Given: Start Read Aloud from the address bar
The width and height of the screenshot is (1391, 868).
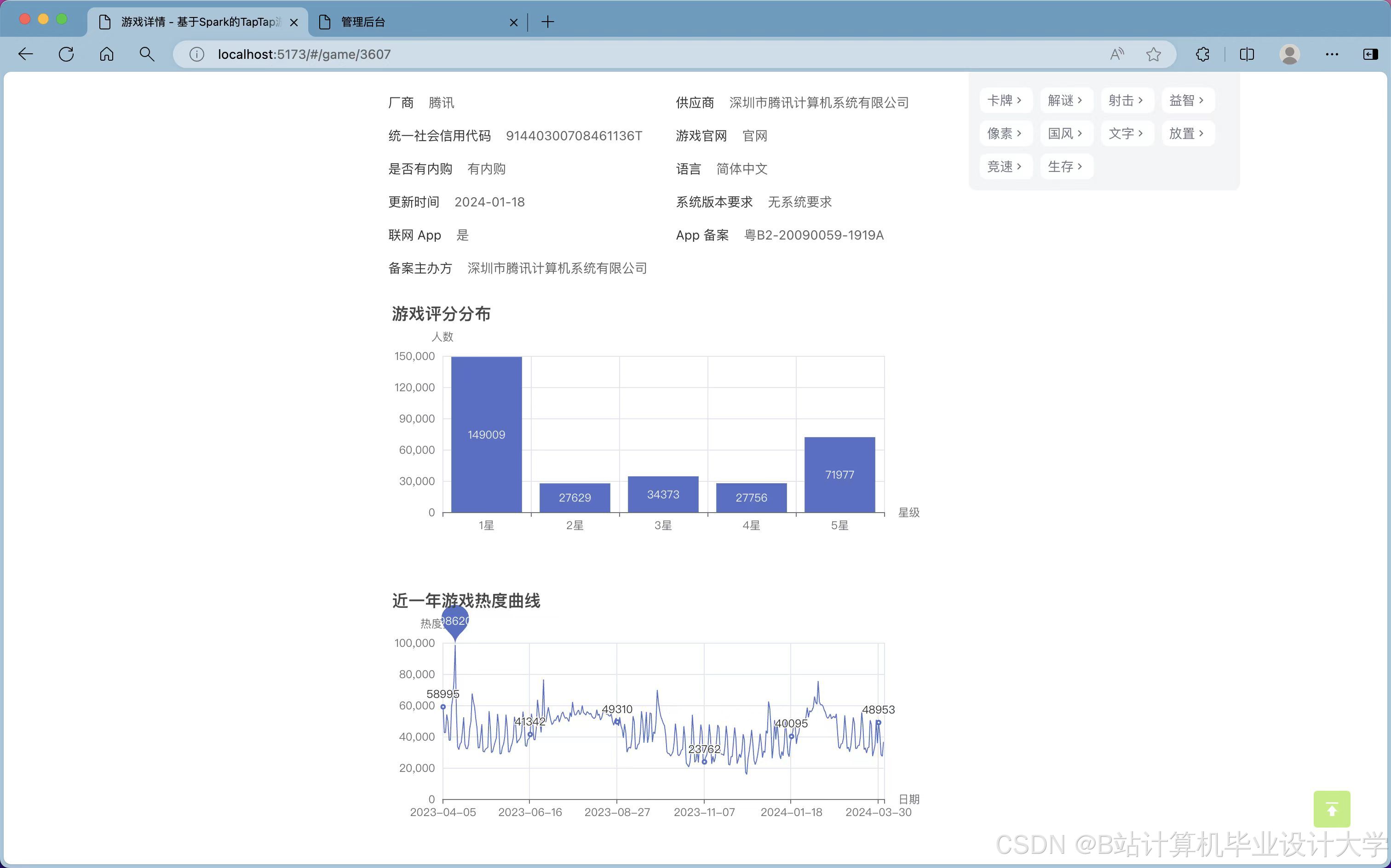Looking at the screenshot, I should [x=1116, y=54].
